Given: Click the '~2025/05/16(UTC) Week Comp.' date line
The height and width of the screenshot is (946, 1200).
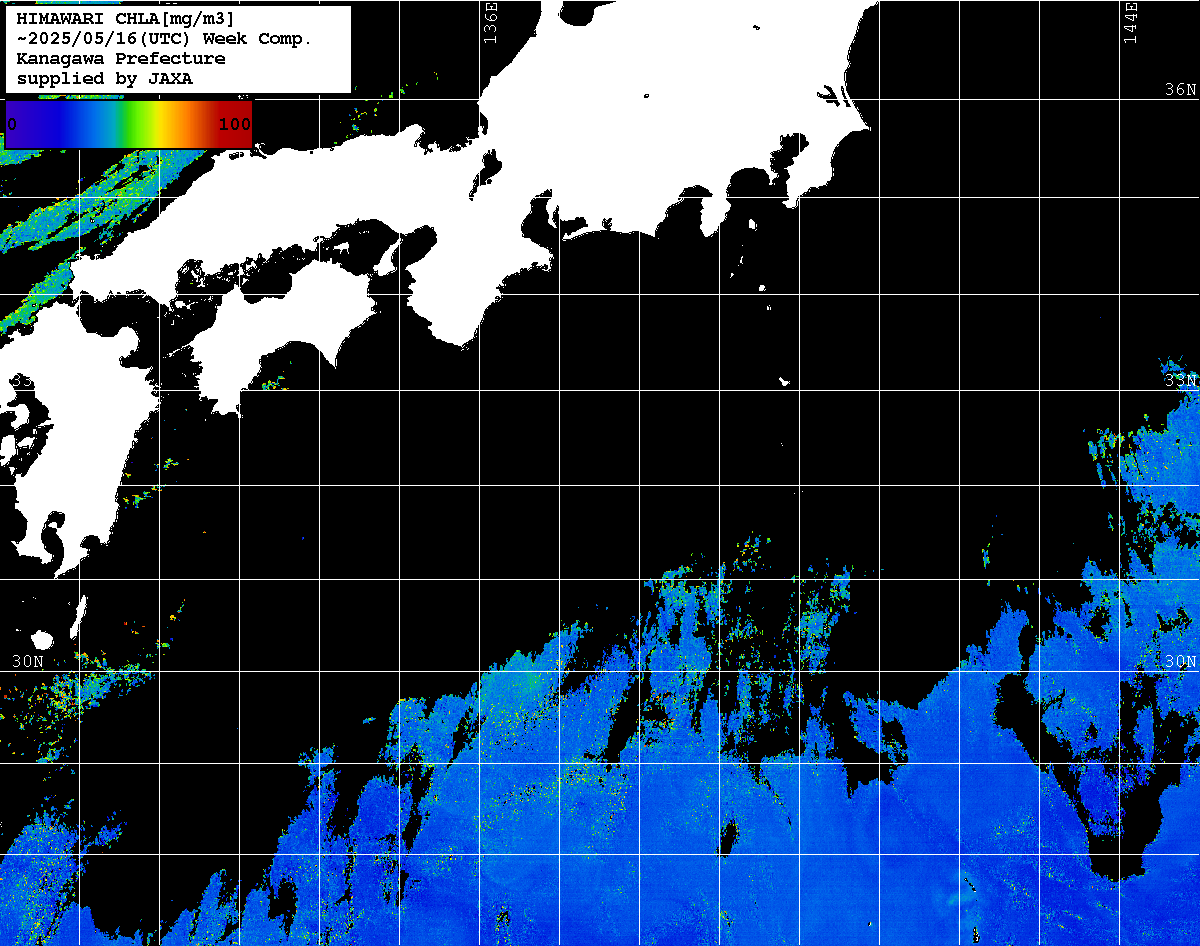Looking at the screenshot, I should click(x=164, y=39).
